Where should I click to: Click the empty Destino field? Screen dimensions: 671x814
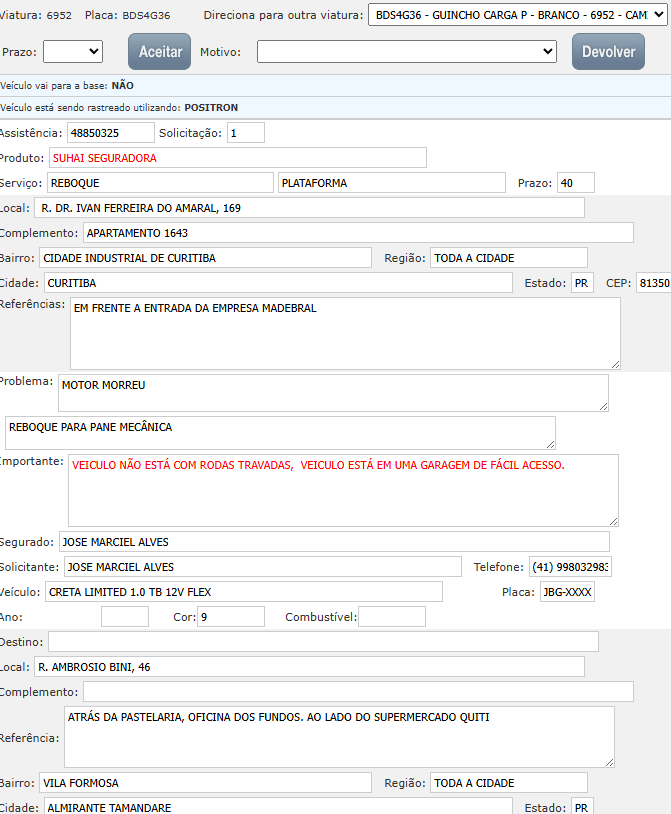point(323,641)
